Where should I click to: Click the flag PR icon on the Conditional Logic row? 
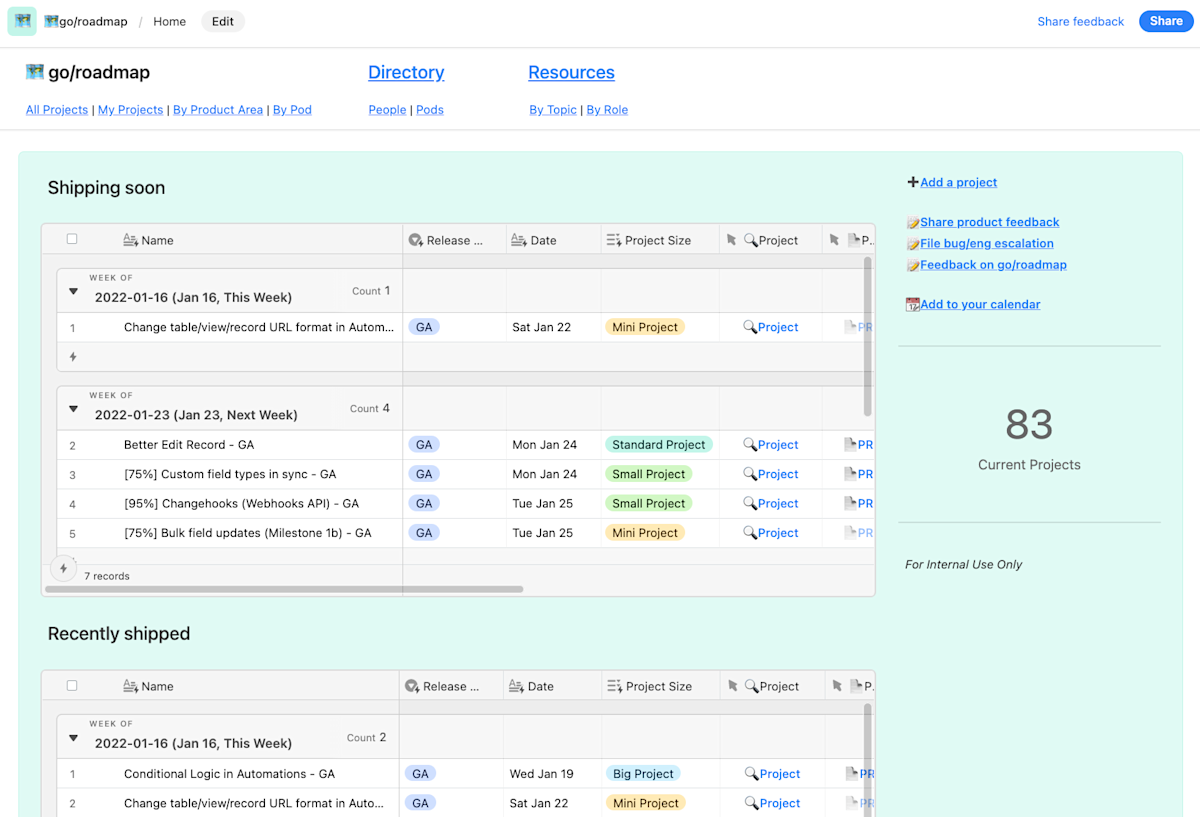click(x=851, y=773)
